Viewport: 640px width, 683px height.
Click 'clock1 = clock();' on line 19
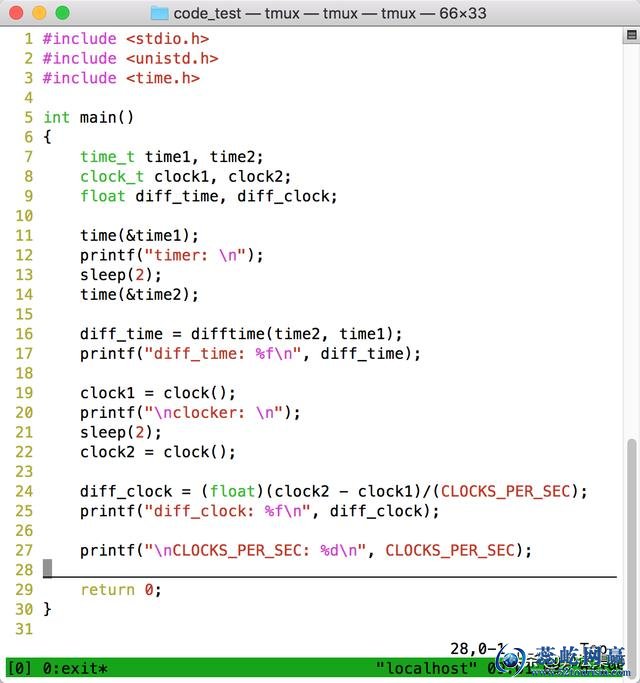click(158, 393)
